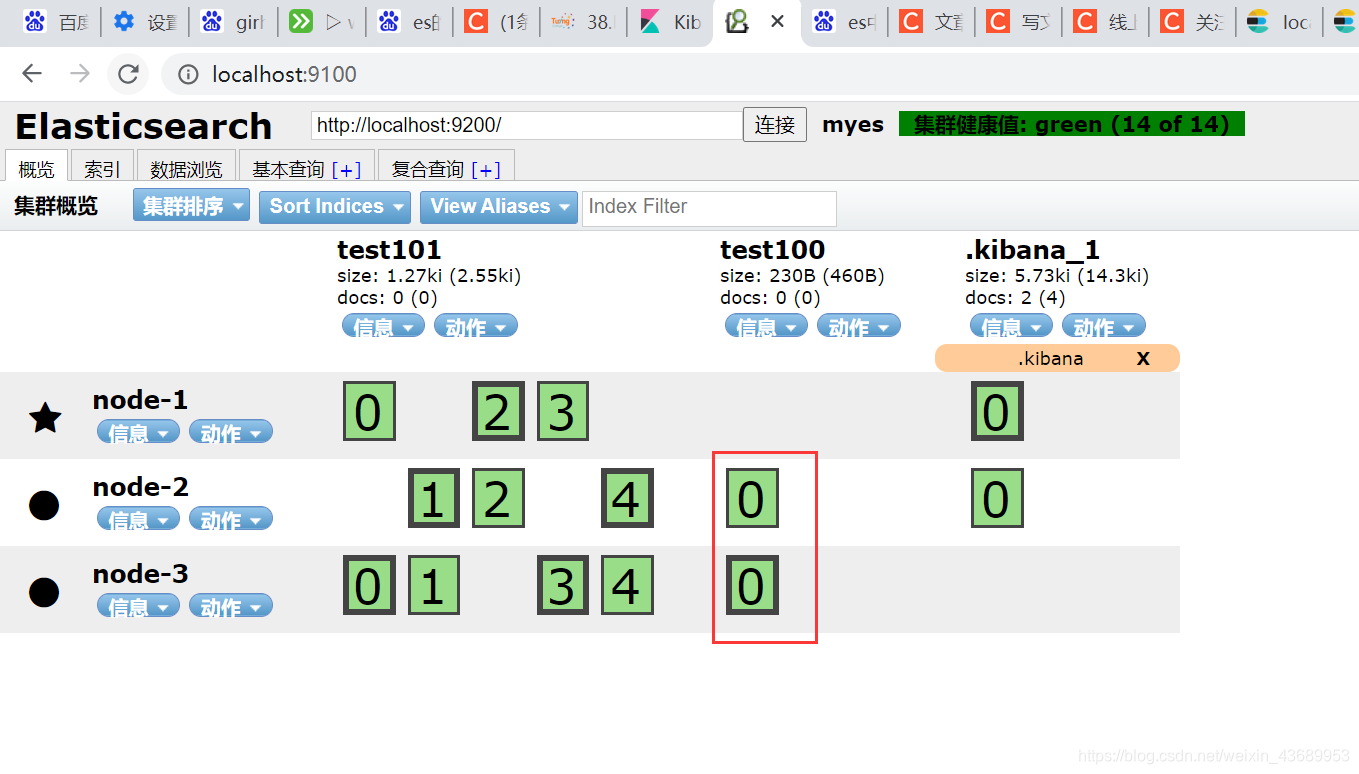The image size is (1359, 774).
Task: Switch to the Kibana browser tab
Action: pos(671,22)
